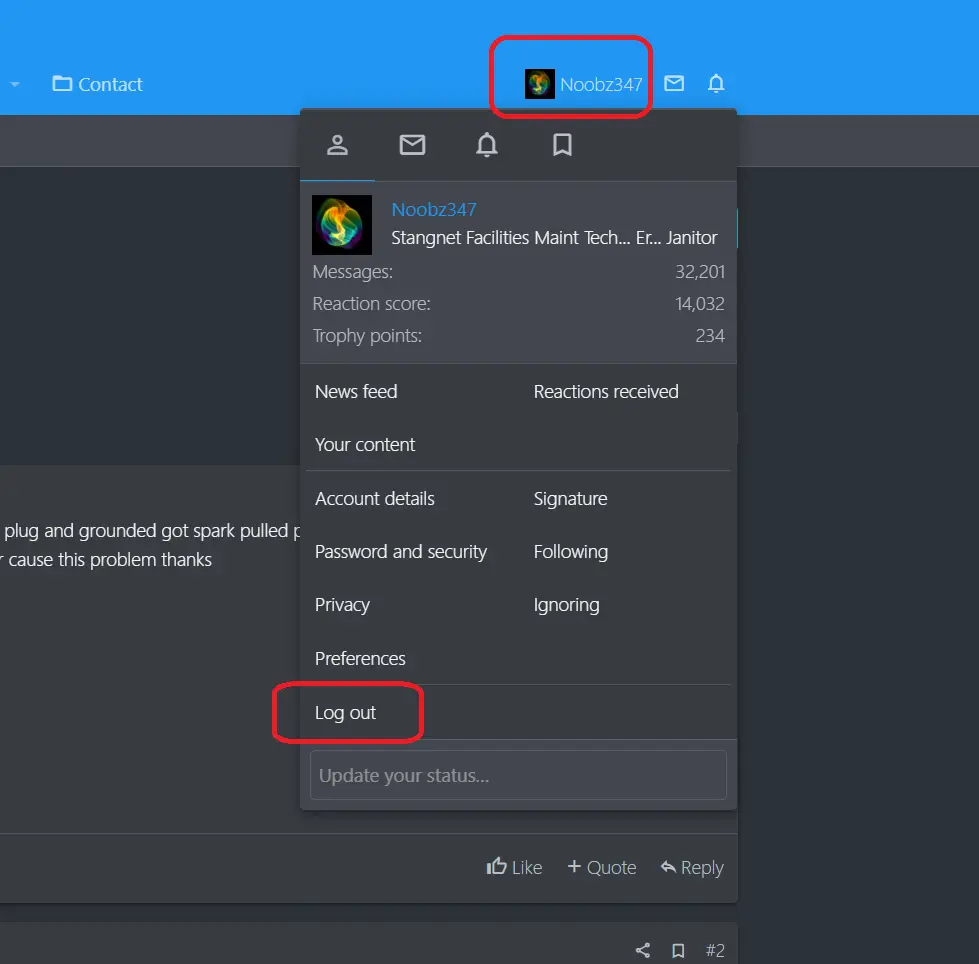The height and width of the screenshot is (964, 979).
Task: Open the Following list
Action: (x=571, y=552)
